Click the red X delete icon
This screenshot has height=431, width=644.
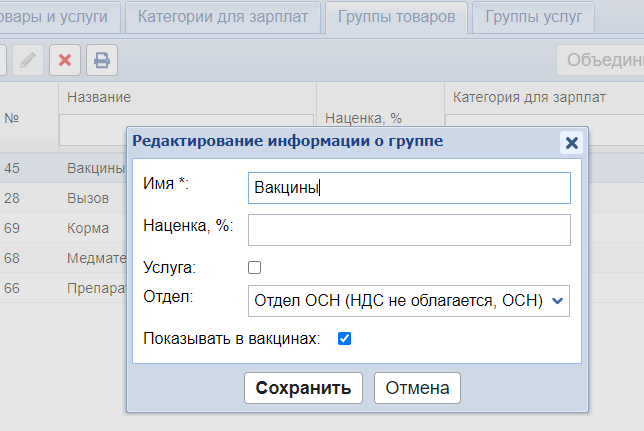65,60
